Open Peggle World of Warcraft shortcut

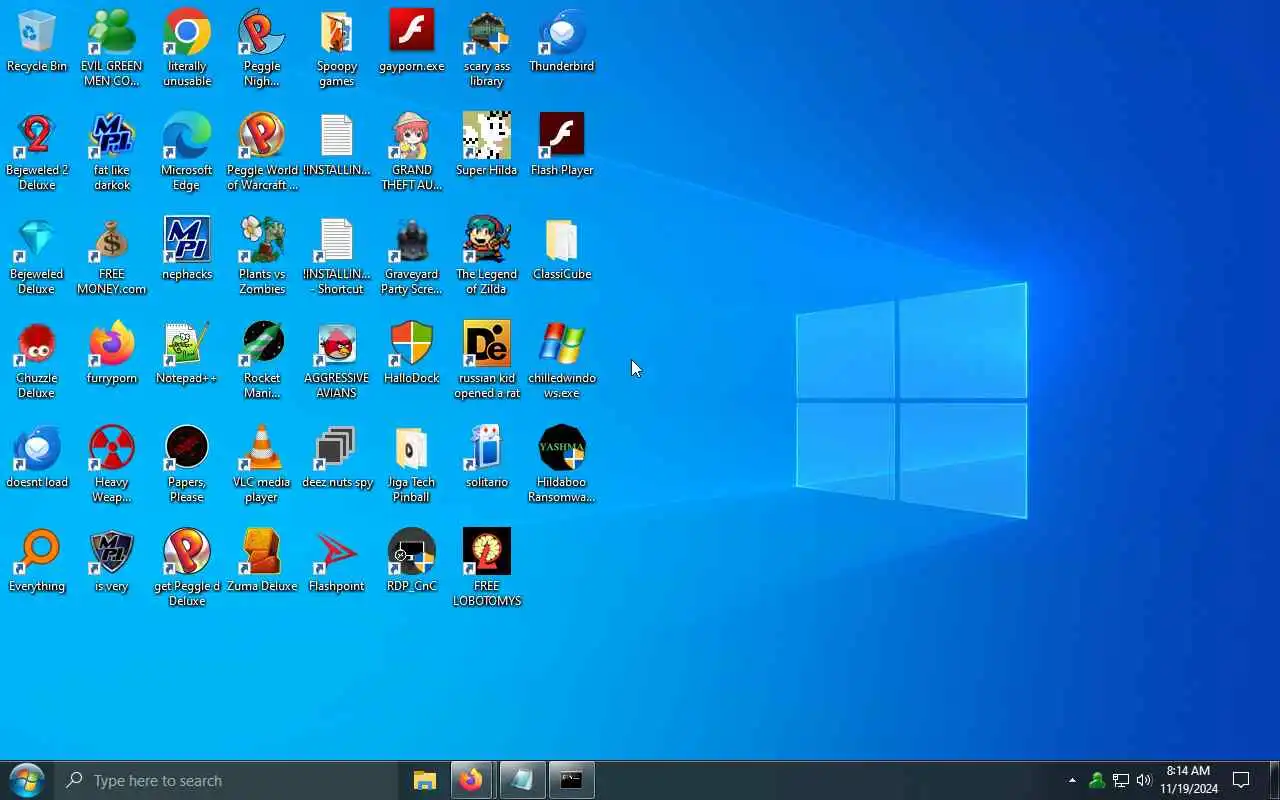pos(262,152)
